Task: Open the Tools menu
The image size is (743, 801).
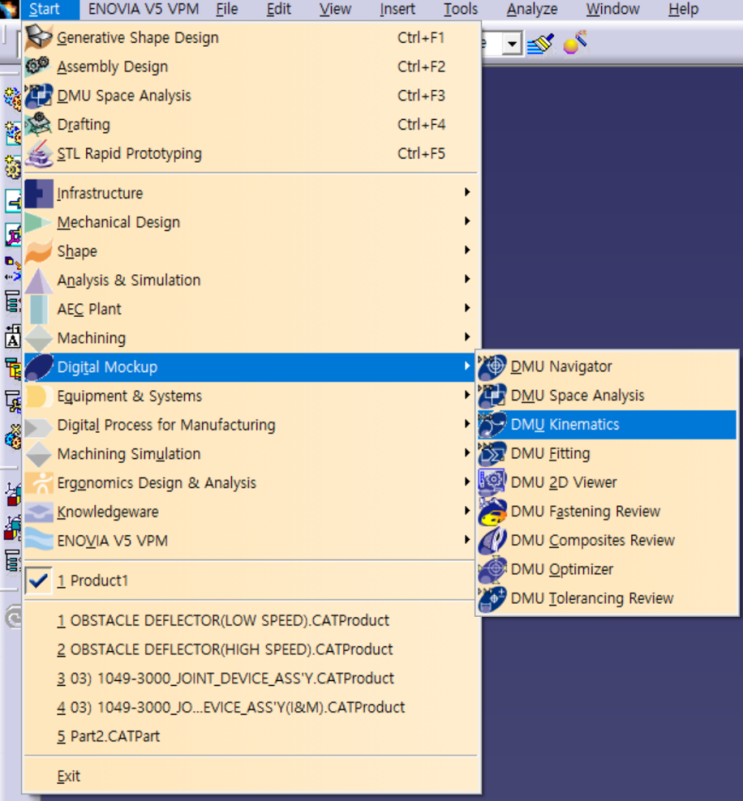Action: coord(460,9)
